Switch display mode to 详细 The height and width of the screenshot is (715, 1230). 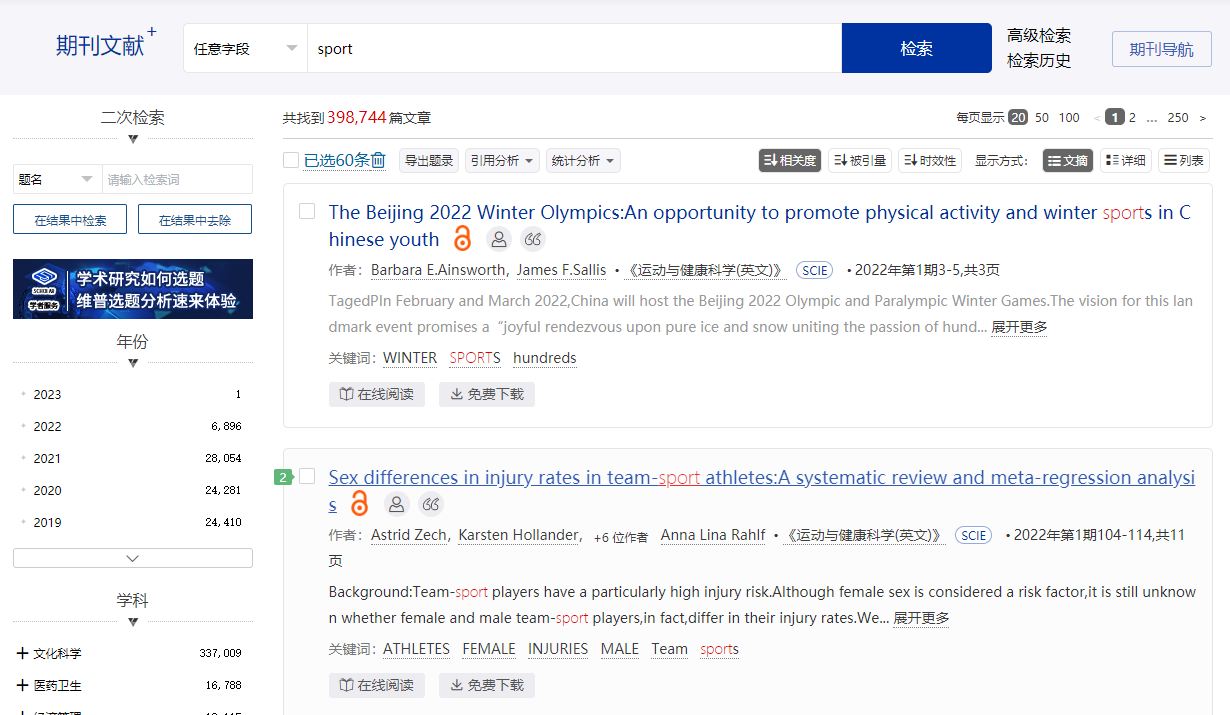click(1126, 161)
